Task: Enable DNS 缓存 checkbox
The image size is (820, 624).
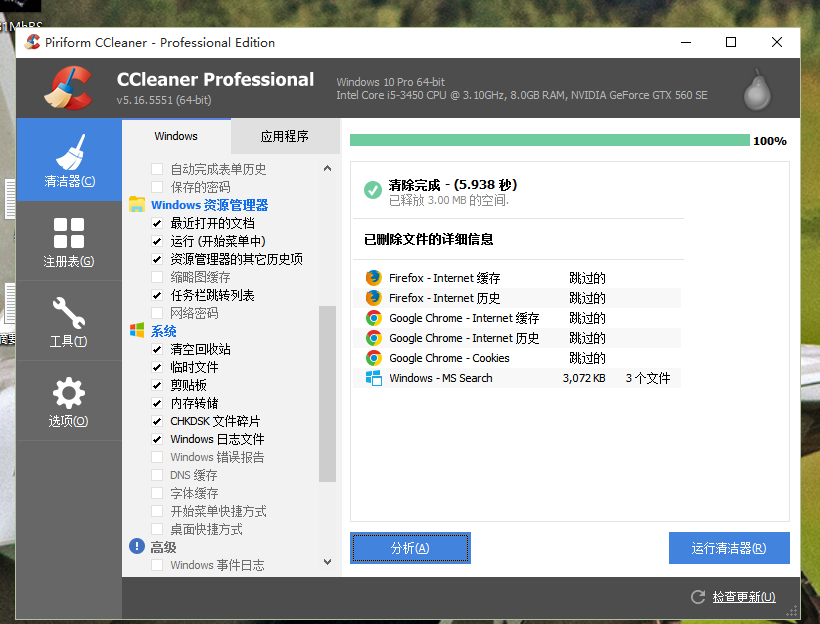Action: coord(157,475)
